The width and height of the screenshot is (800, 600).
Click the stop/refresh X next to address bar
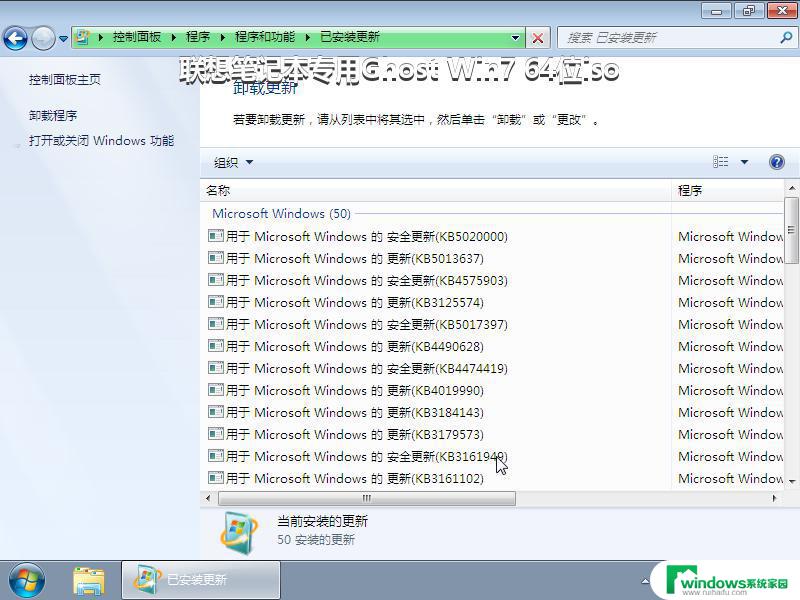coord(538,38)
